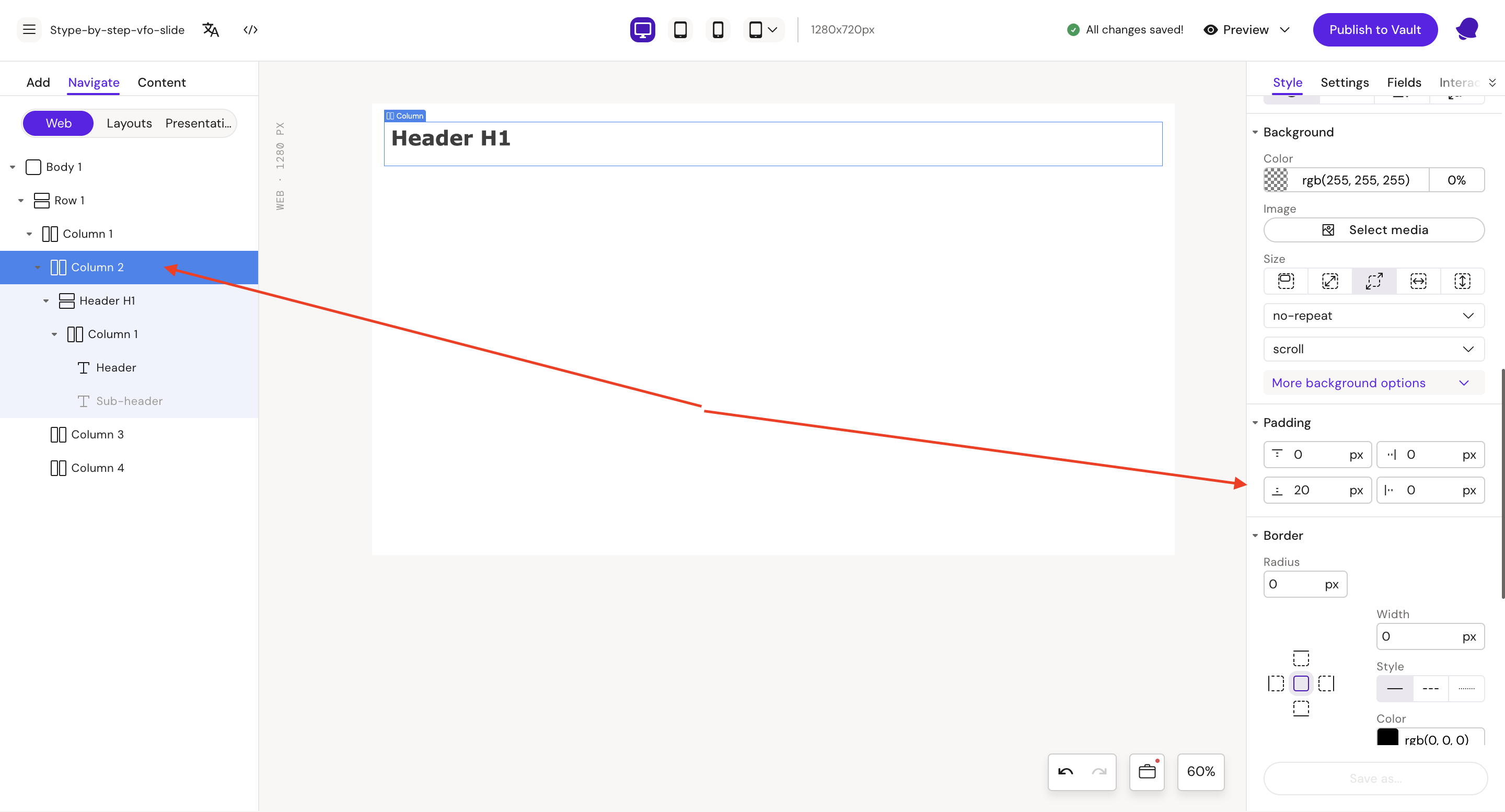Open the custom device size dropdown
The width and height of the screenshot is (1505, 812).
[763, 30]
